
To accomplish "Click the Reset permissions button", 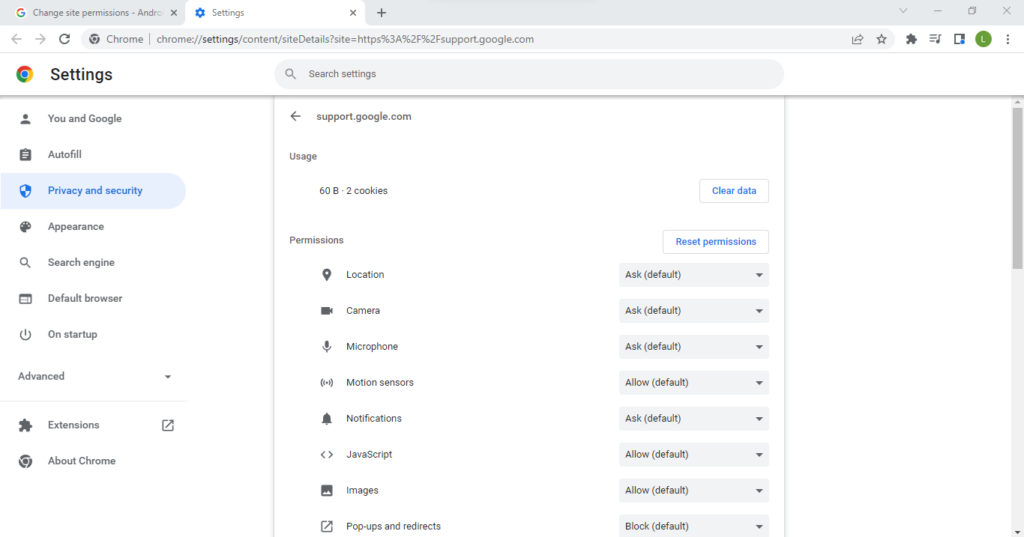I will [715, 242].
